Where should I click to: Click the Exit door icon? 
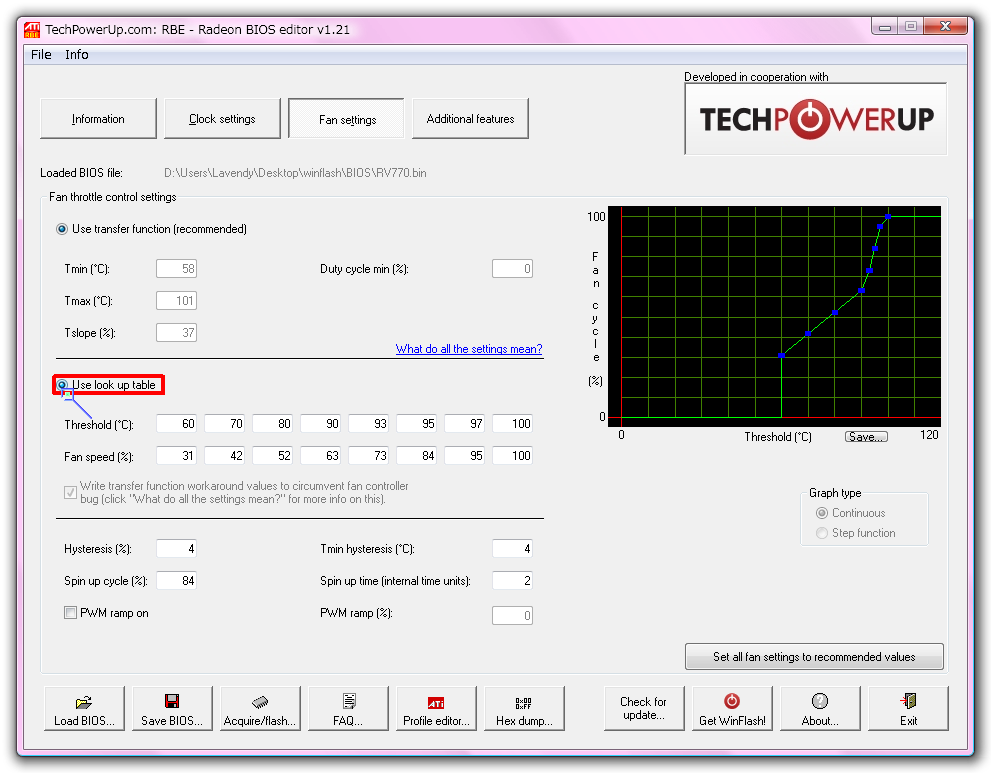point(908,701)
